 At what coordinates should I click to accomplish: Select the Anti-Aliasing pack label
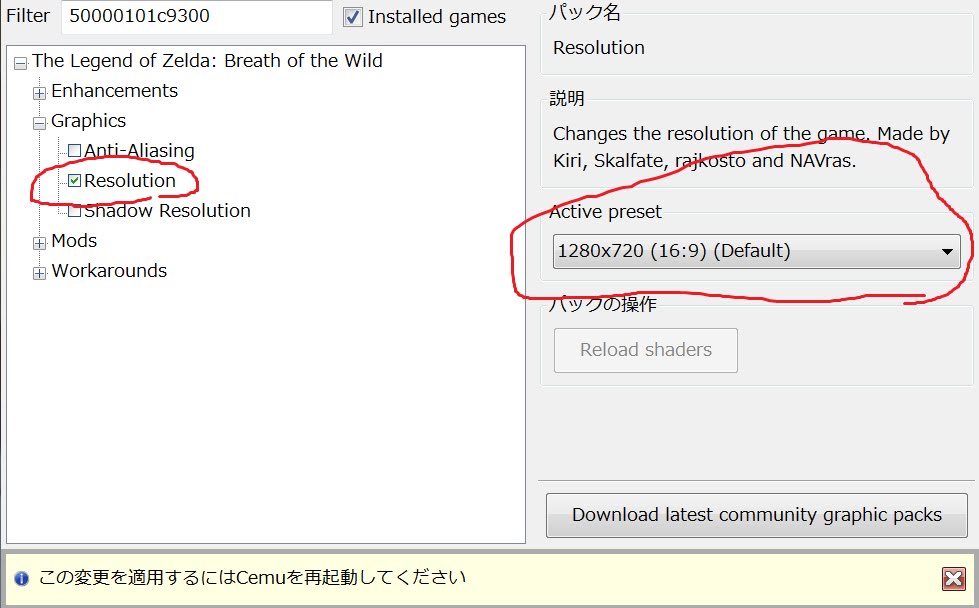(139, 150)
